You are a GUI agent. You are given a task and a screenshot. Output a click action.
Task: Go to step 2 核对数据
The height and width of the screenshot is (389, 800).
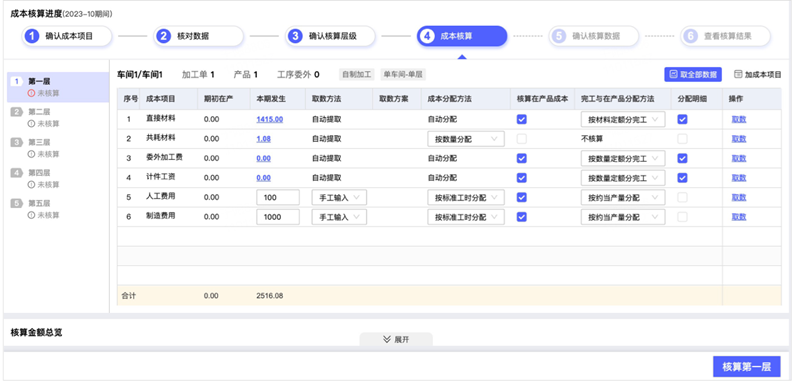click(198, 36)
